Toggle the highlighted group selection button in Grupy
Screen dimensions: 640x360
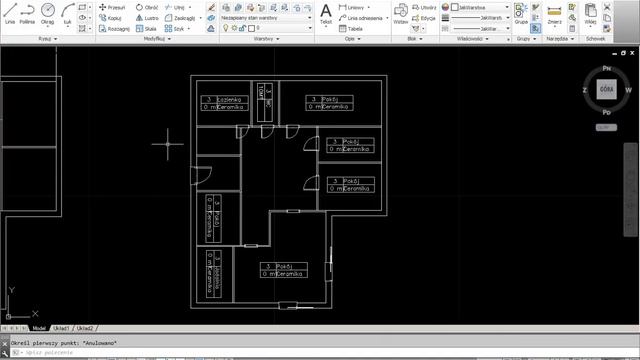click(536, 28)
